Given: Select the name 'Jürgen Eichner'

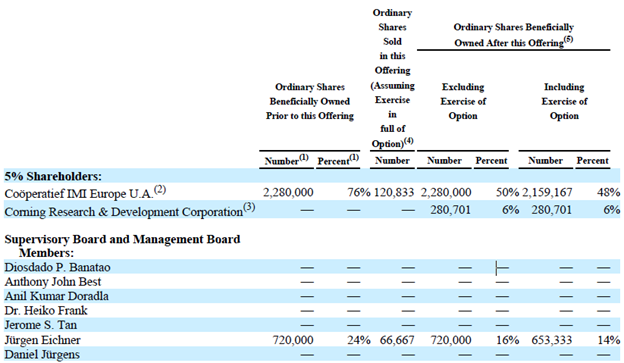Looking at the screenshot, I should [x=43, y=340].
